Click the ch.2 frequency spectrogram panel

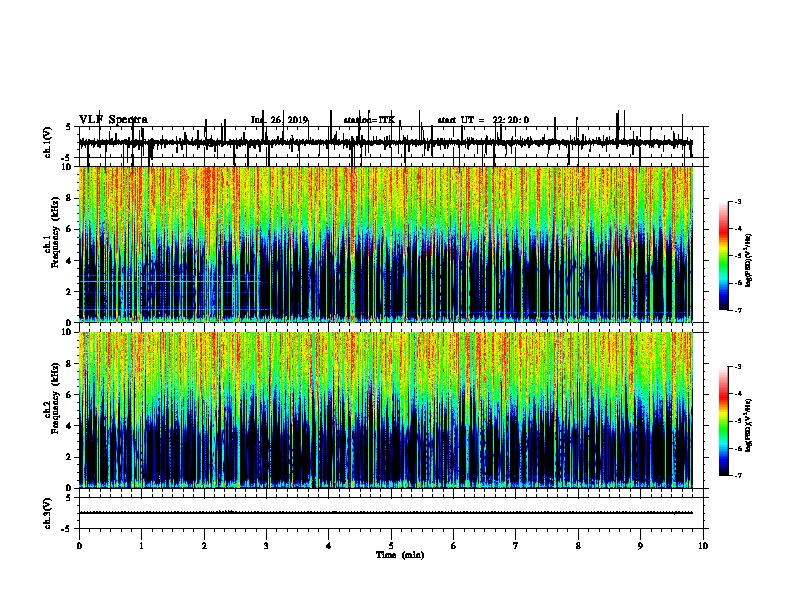click(x=386, y=410)
